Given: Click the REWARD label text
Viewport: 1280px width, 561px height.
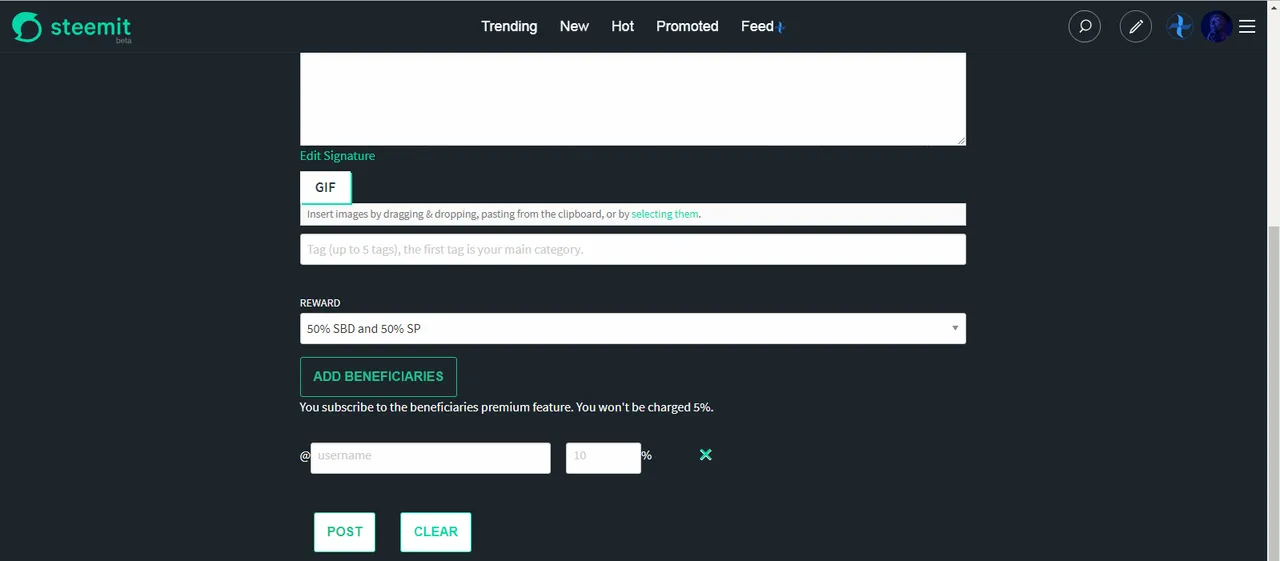Looking at the screenshot, I should pyautogui.click(x=320, y=303).
